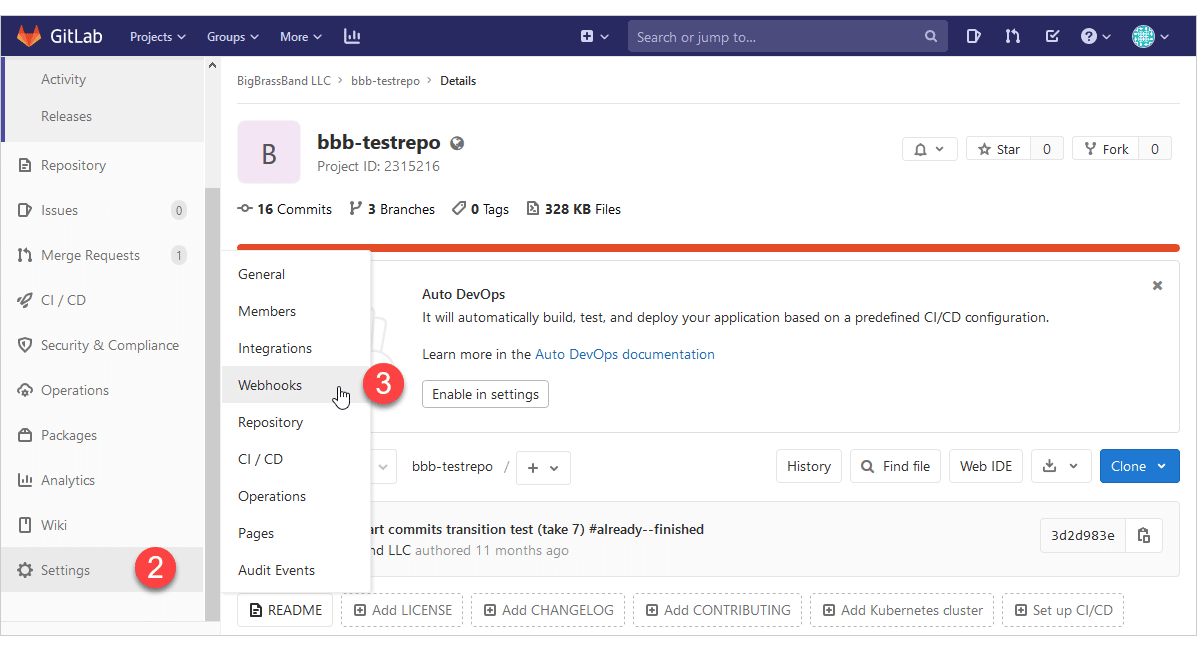
Task: Open the analytics chart icon in navbar
Action: point(352,36)
